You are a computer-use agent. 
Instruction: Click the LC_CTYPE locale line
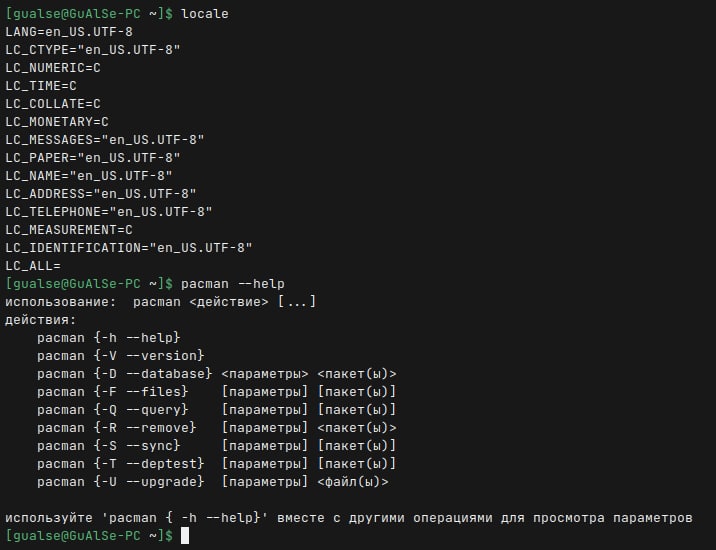coord(93,49)
